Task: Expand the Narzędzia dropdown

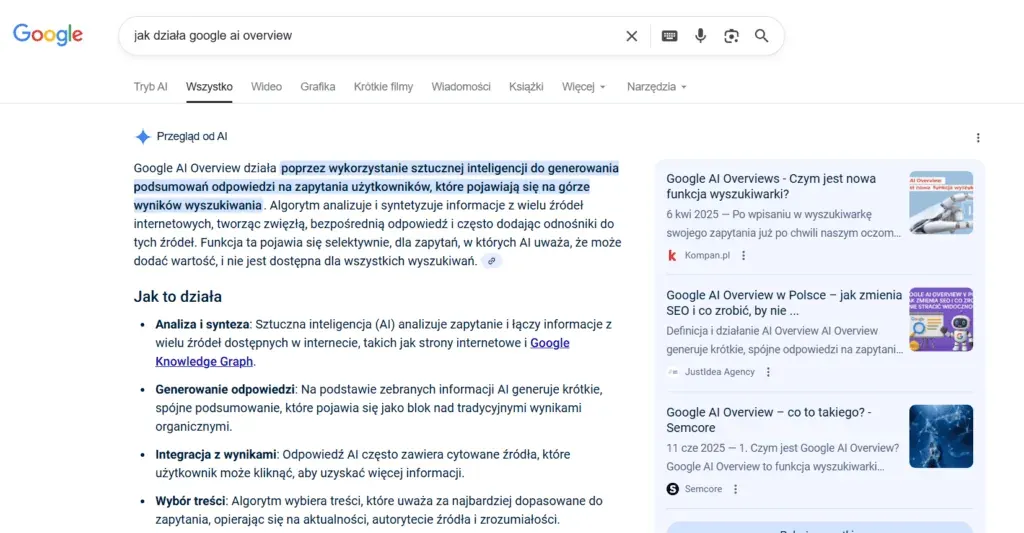Action: click(657, 86)
